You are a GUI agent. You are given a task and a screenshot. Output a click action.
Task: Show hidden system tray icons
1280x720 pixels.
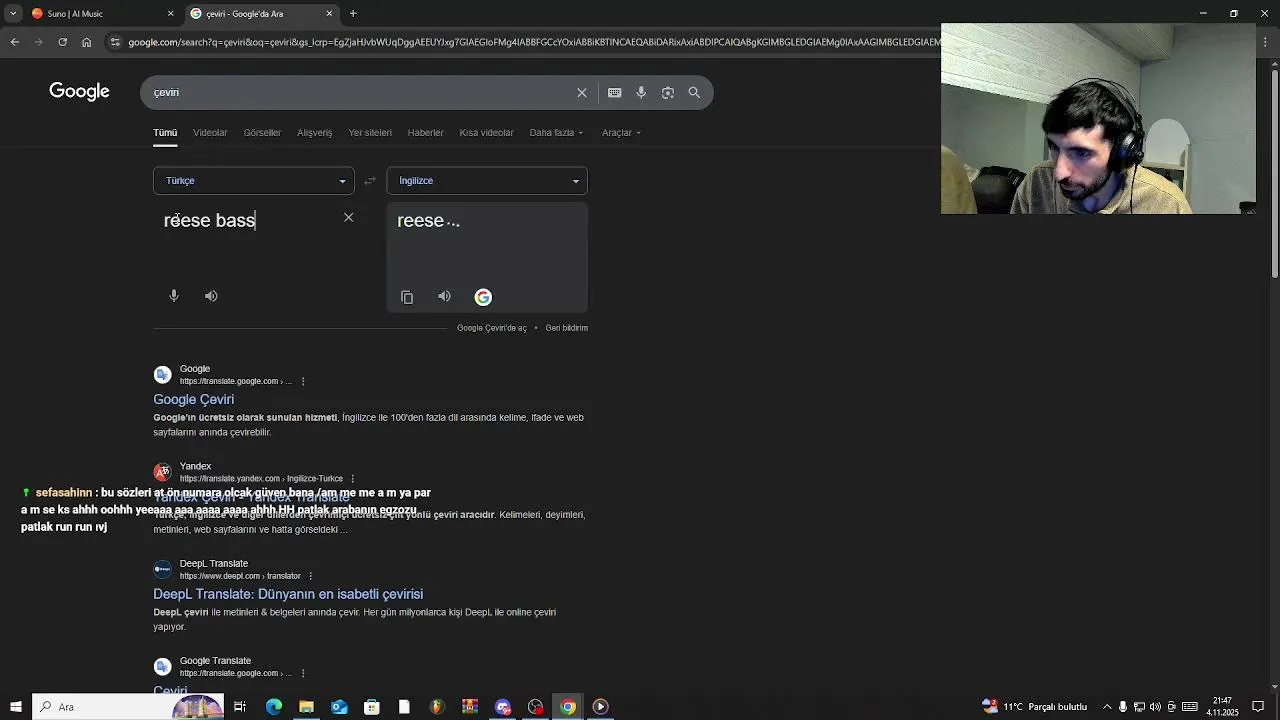point(1106,707)
